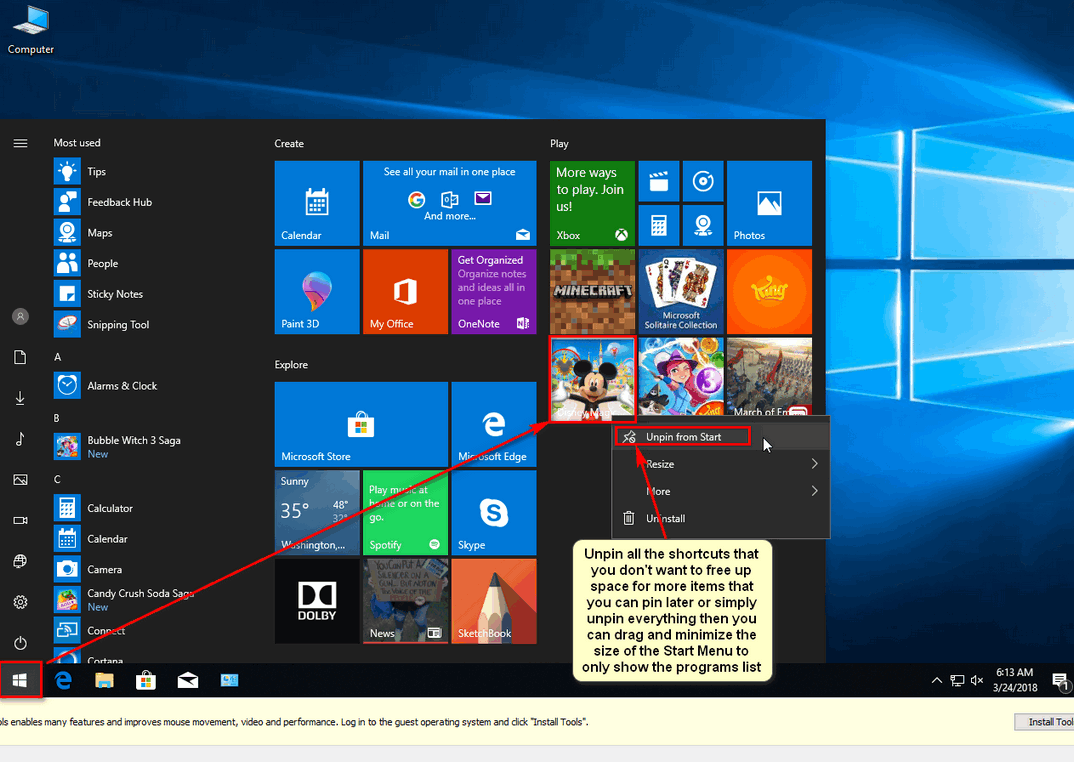Viewport: 1074px width, 762px height.
Task: Click the Power icon in the Start rail
Action: click(21, 643)
